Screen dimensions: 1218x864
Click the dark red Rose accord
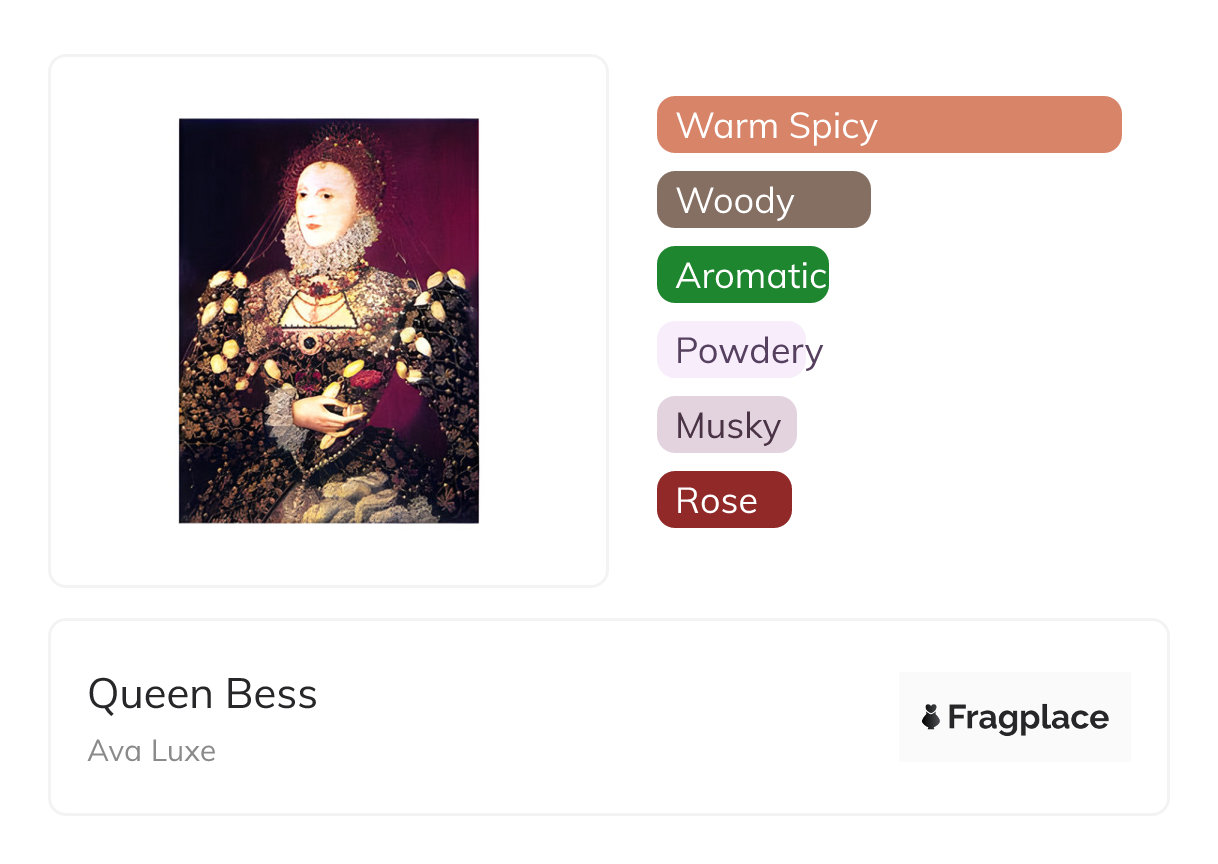tap(724, 500)
